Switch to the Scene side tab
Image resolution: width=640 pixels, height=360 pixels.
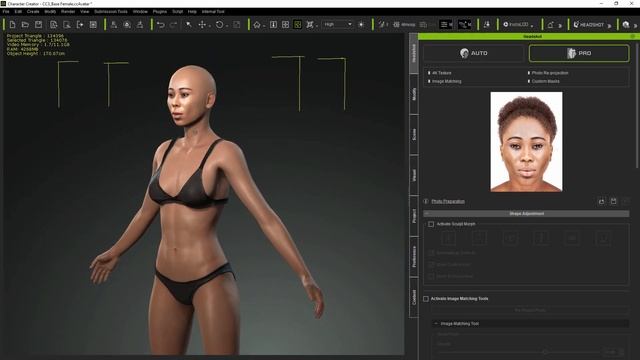tap(414, 135)
